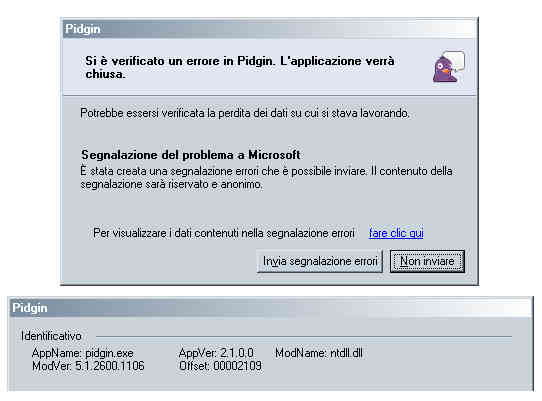Click the 'Segnalazione del problema a Microsoft' heading
542x401 pixels.
pos(191,155)
